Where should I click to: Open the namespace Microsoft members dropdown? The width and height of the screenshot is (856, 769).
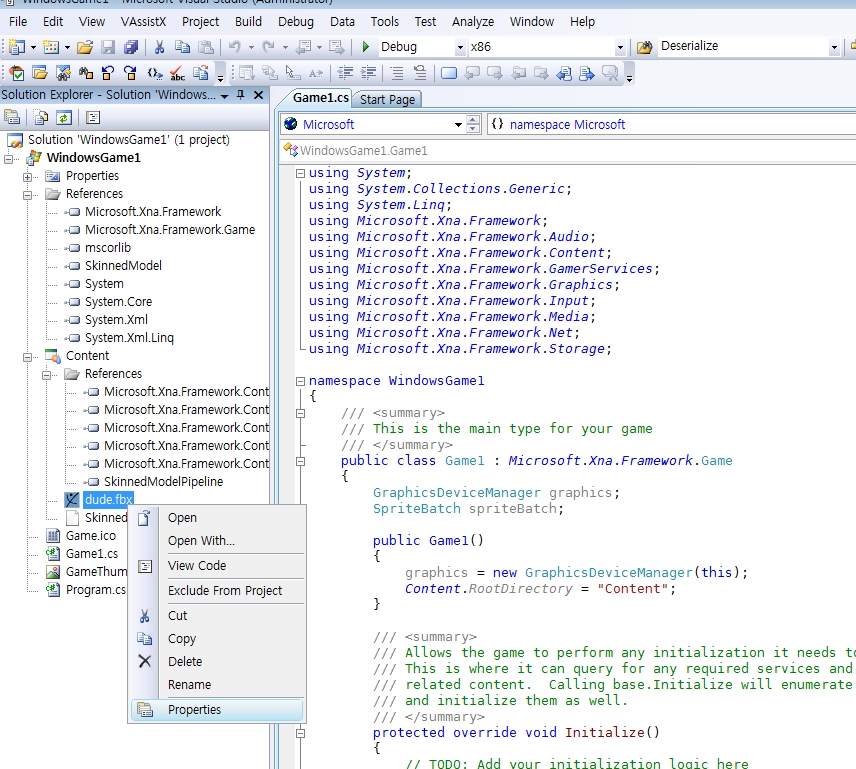tap(671, 124)
